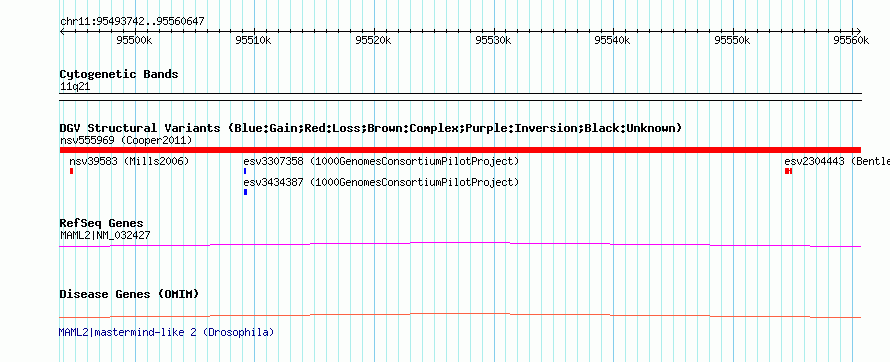The width and height of the screenshot is (890, 362).
Task: Open the MAML2|mastermind-like 2 (Drosophila) link
Action: [x=166, y=332]
